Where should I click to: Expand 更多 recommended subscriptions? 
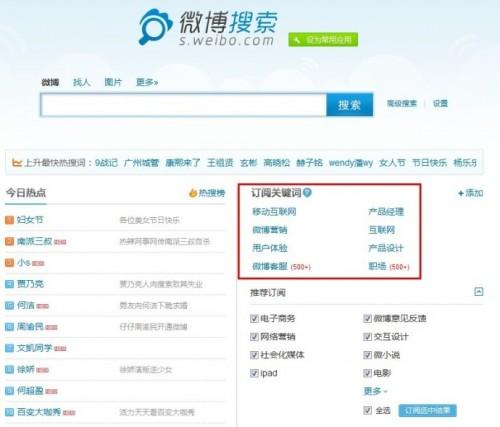[x=375, y=391]
